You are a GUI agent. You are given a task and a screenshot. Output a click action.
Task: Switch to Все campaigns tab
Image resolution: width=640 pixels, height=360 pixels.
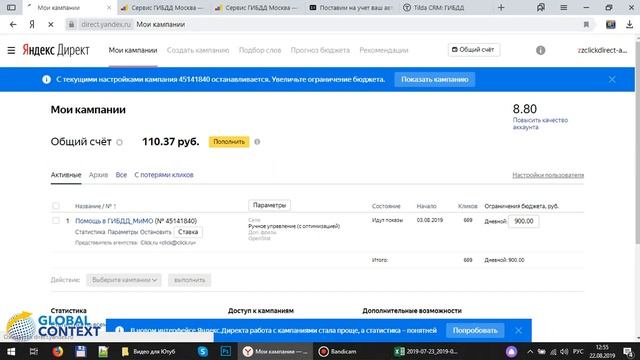(x=121, y=175)
